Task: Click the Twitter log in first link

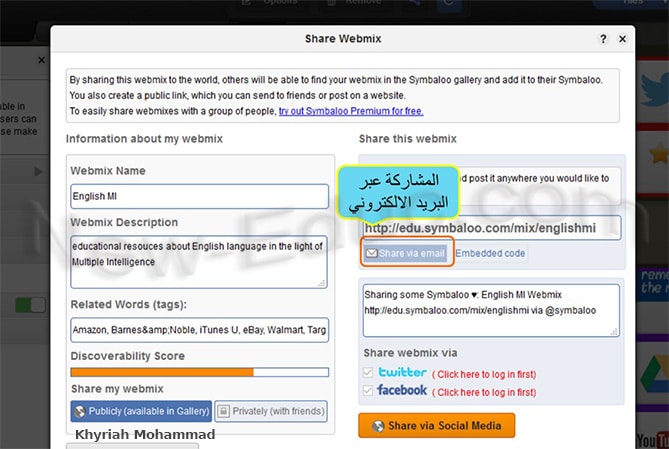Action: coord(484,374)
